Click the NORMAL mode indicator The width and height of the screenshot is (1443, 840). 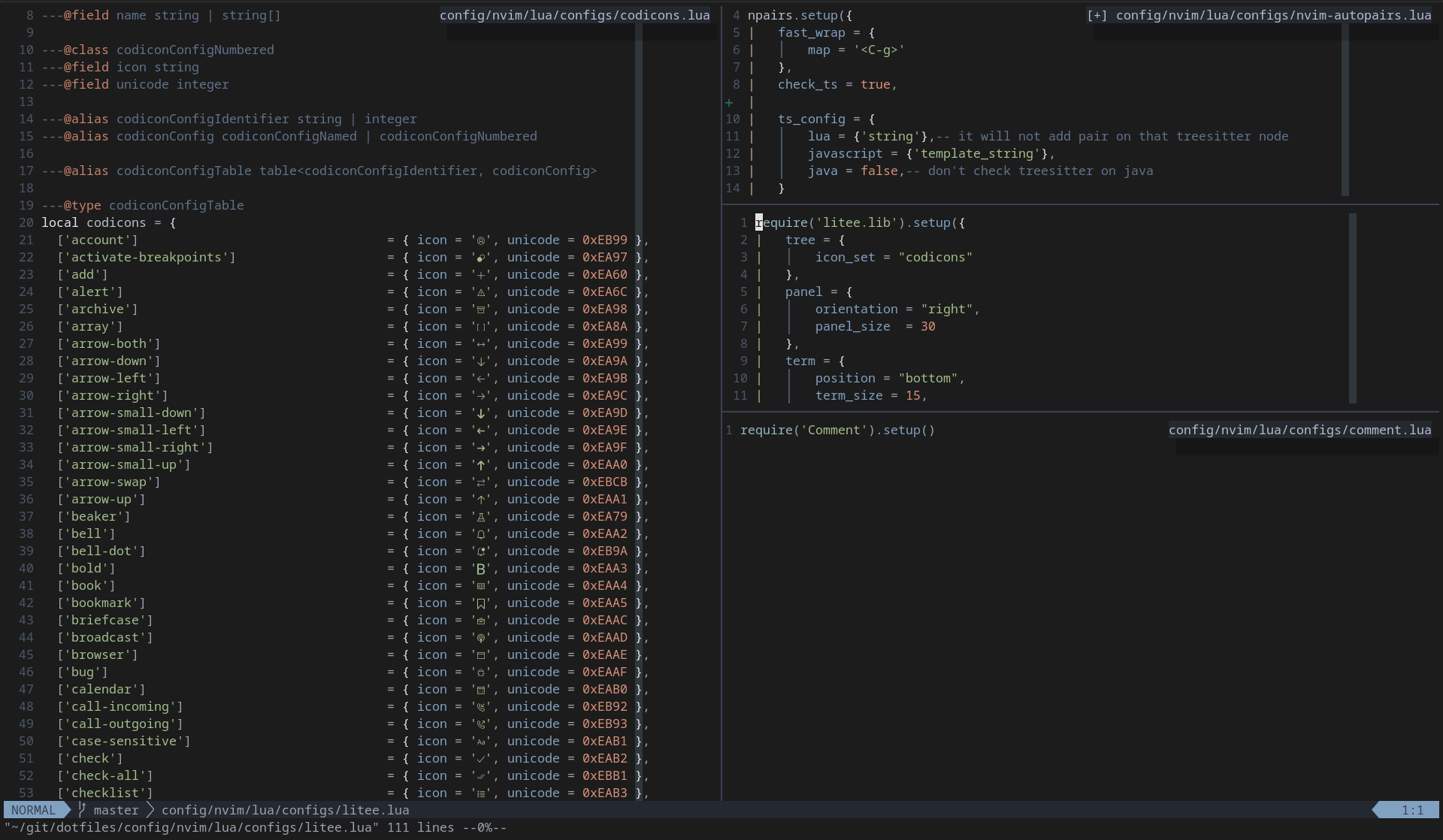(x=33, y=810)
